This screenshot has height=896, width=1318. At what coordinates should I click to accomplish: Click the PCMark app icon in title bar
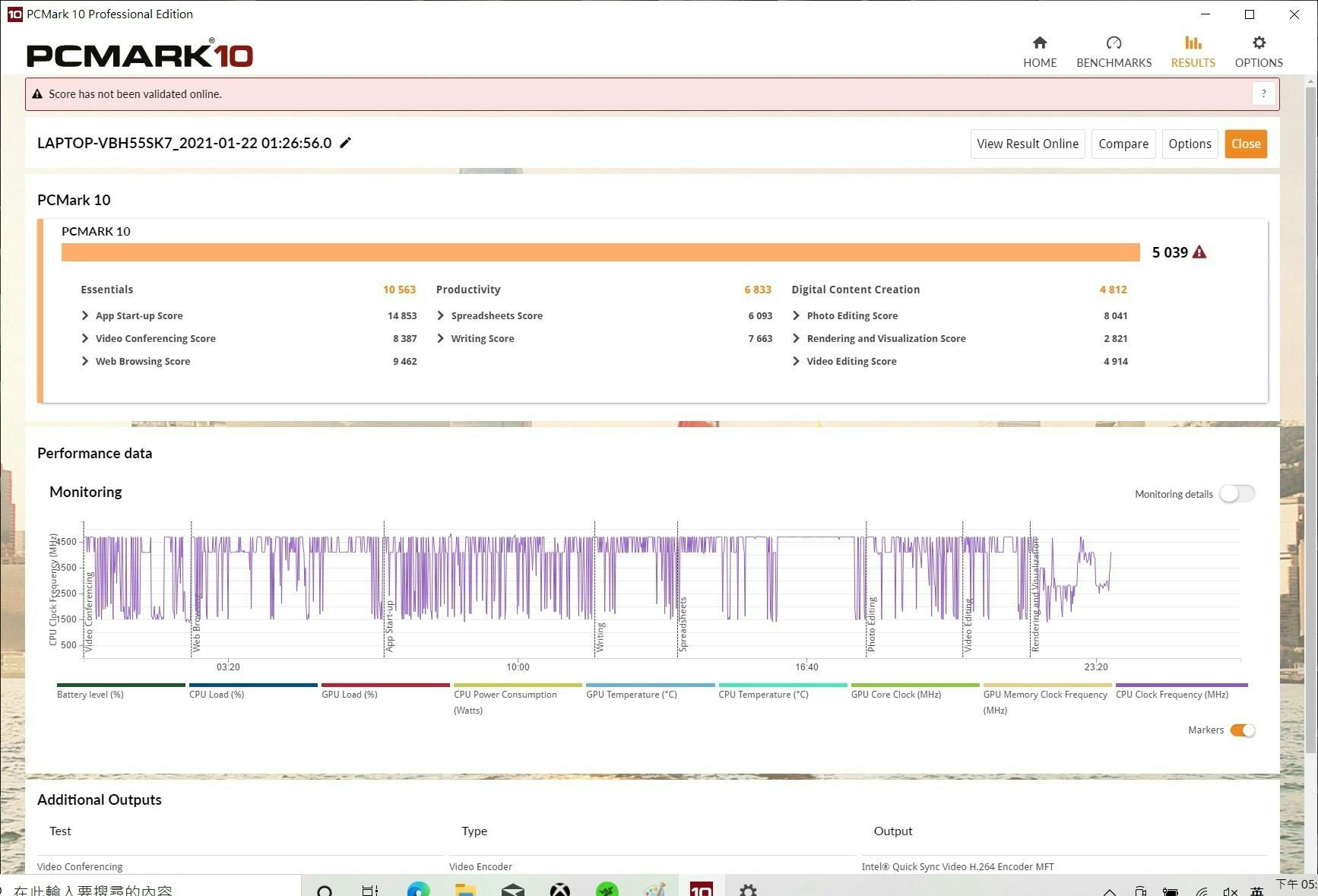pos(14,14)
